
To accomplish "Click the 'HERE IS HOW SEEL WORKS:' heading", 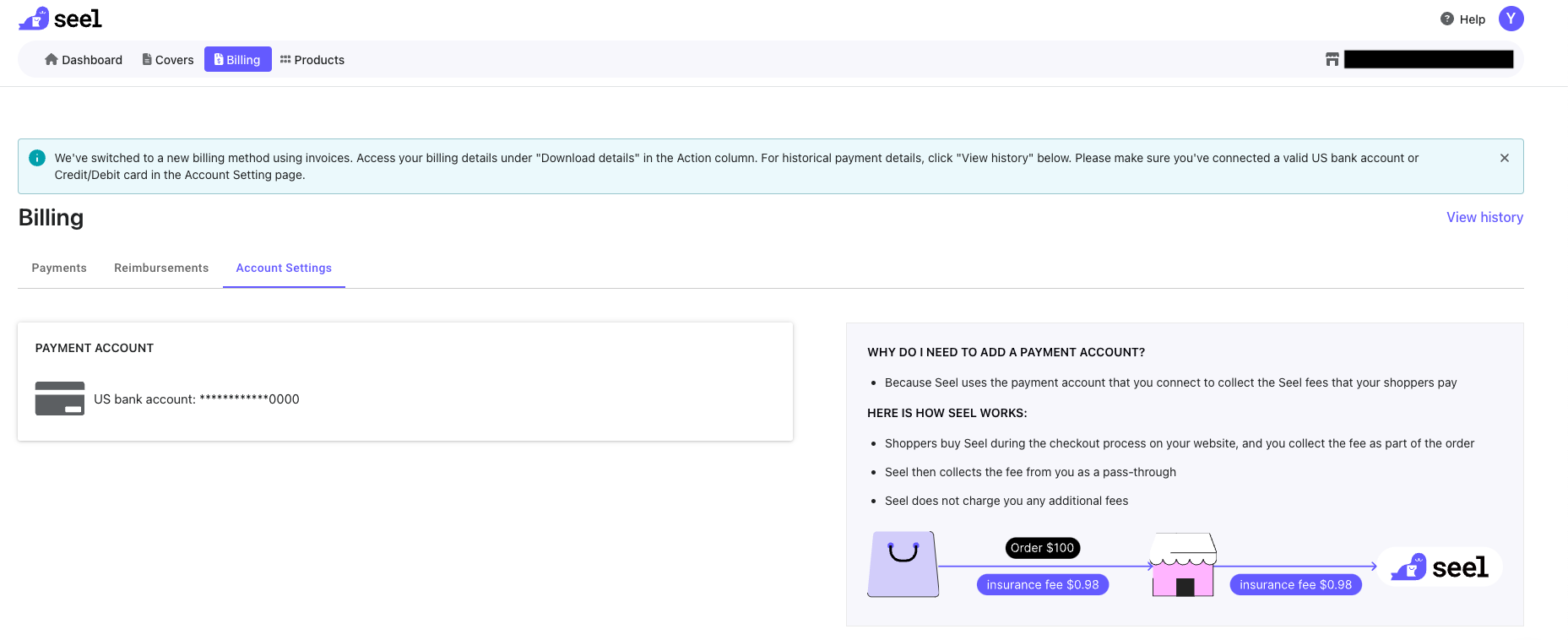I will pos(947,413).
